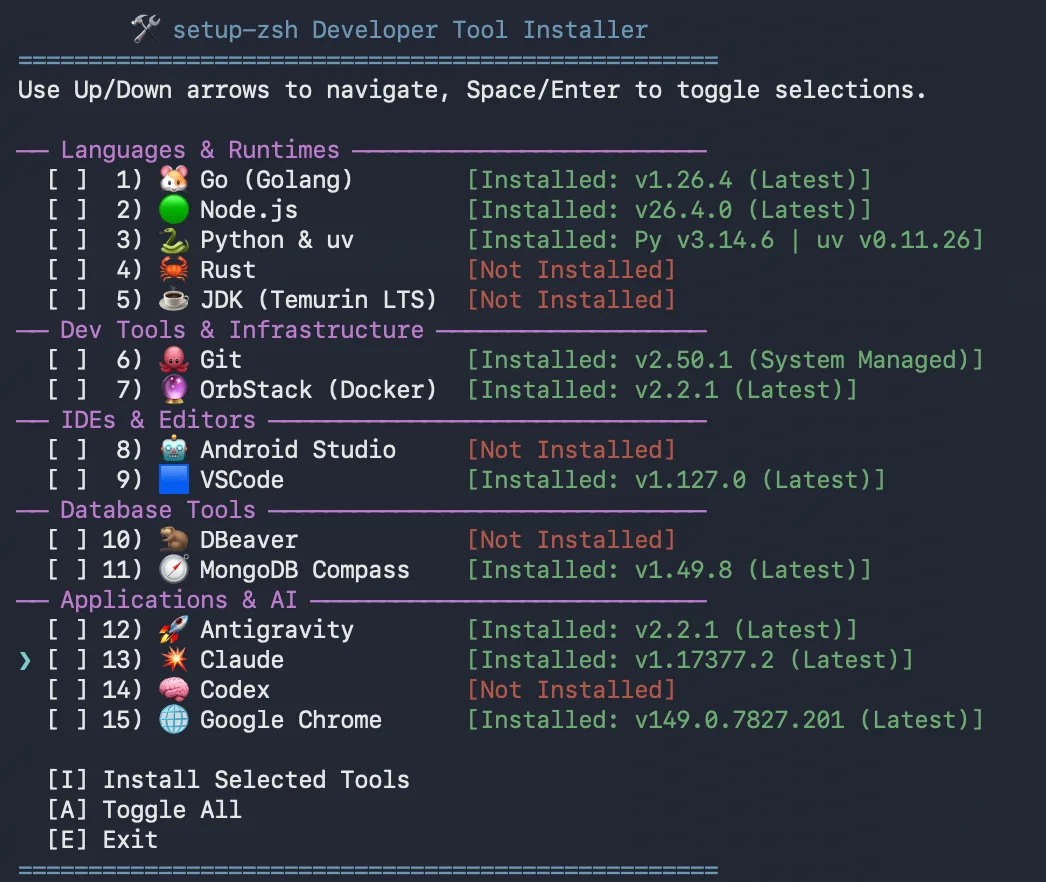1046x882 pixels.
Task: Check the Codex checkbox
Action: [x=67, y=690]
